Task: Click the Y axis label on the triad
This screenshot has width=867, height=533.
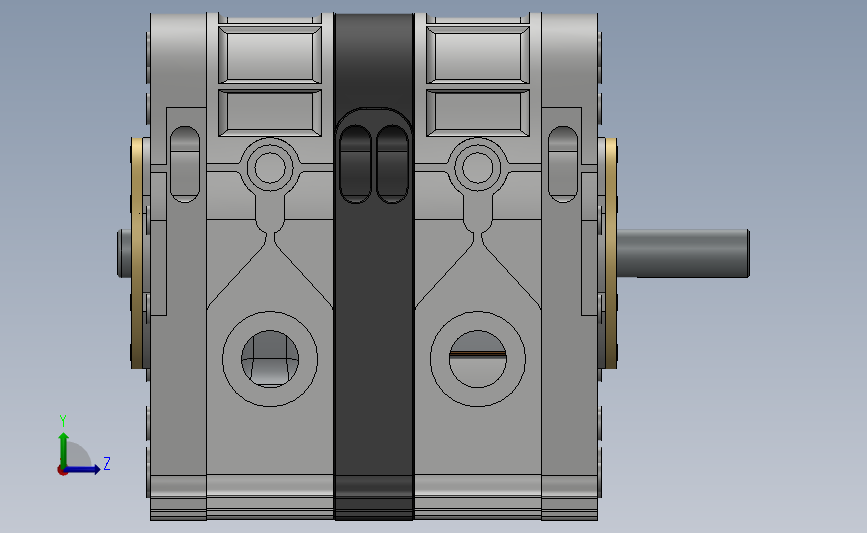Action: tap(63, 421)
